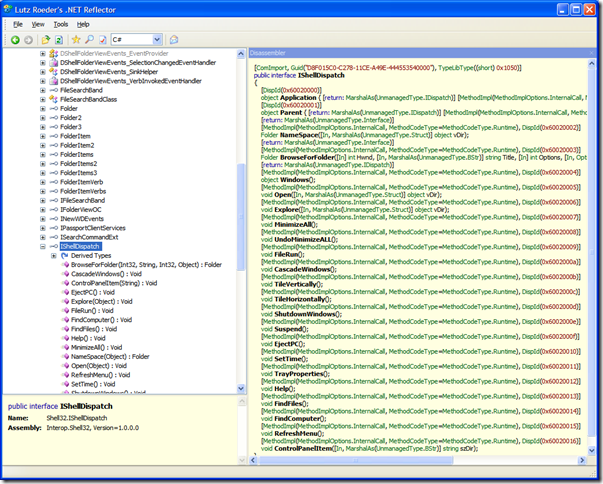This screenshot has width=603, height=484.
Task: Click the Search magnifier icon
Action: point(89,39)
